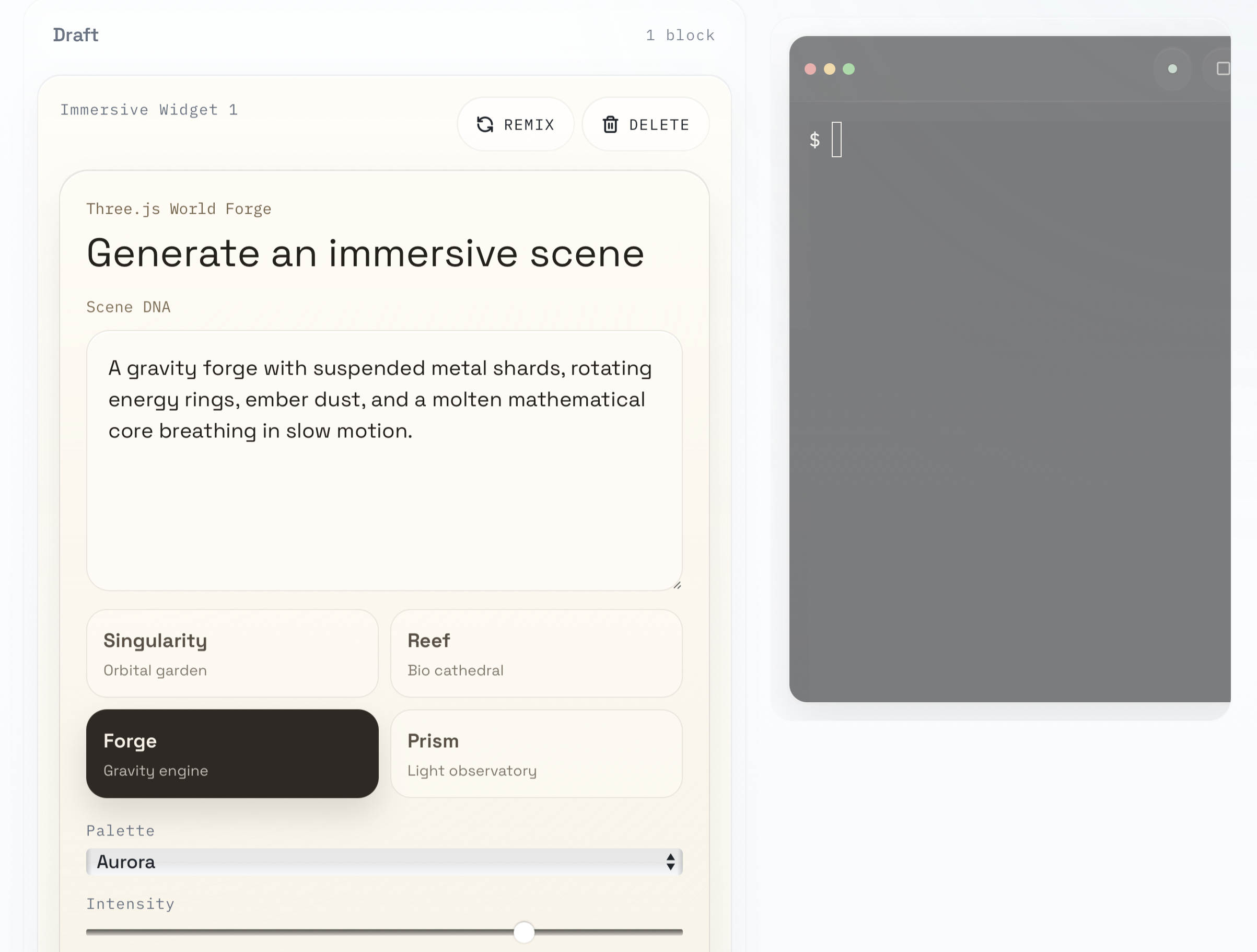Image resolution: width=1257 pixels, height=952 pixels.
Task: Click the square capture icon in the terminal
Action: 1222,68
